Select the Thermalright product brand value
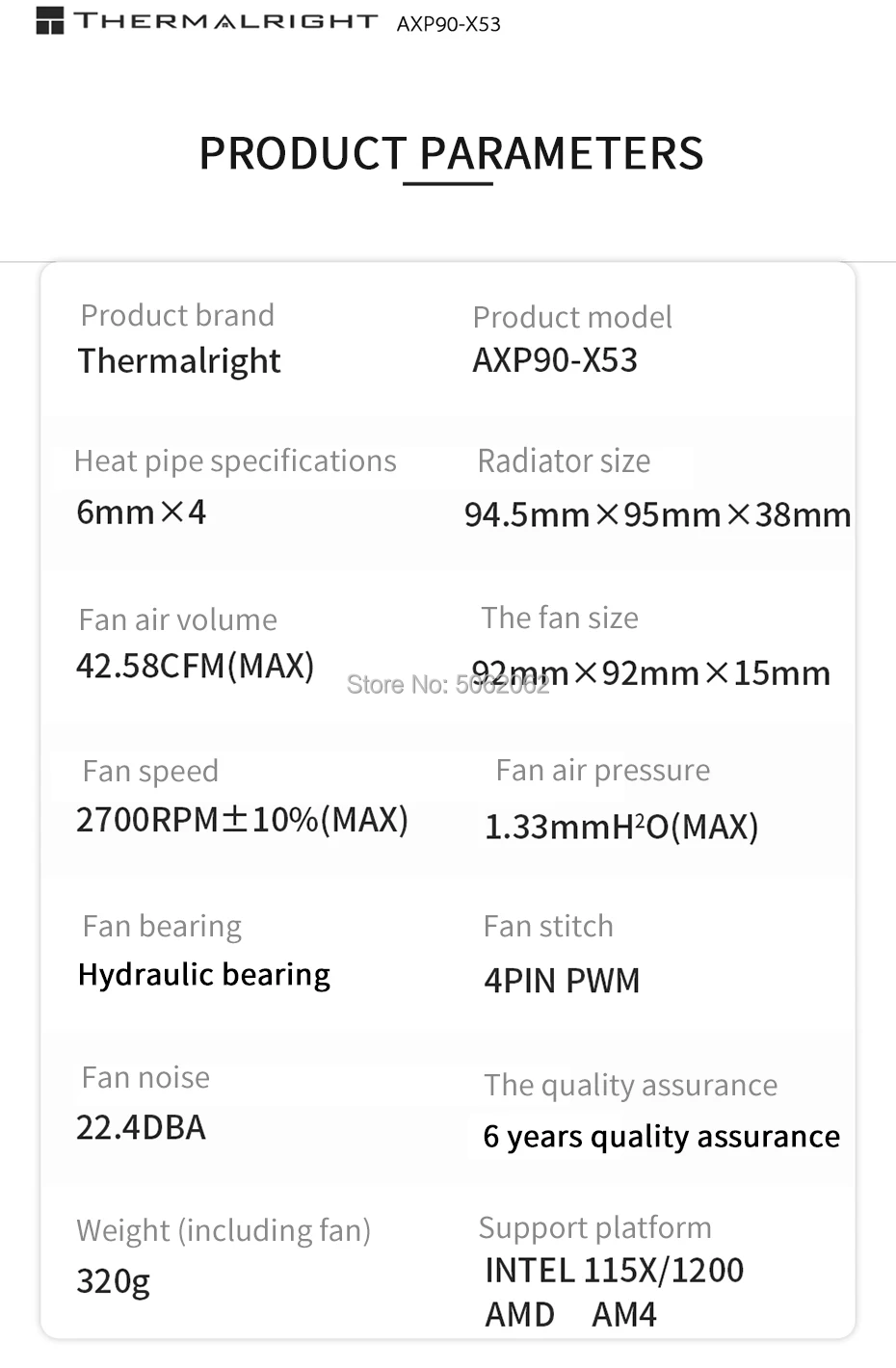The height and width of the screenshot is (1368, 896). (179, 361)
